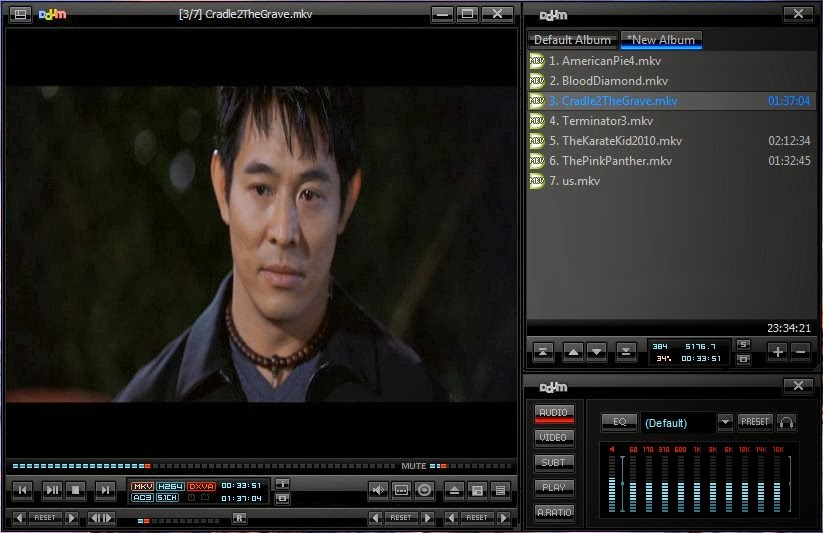823x533 pixels.
Task: Select 4. Terminator3.mkv in playlist
Action: 672,121
